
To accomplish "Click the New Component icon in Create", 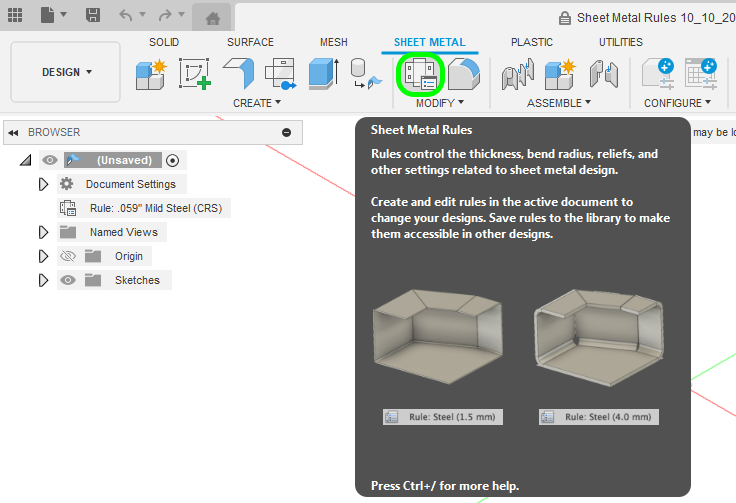I will pyautogui.click(x=151, y=74).
